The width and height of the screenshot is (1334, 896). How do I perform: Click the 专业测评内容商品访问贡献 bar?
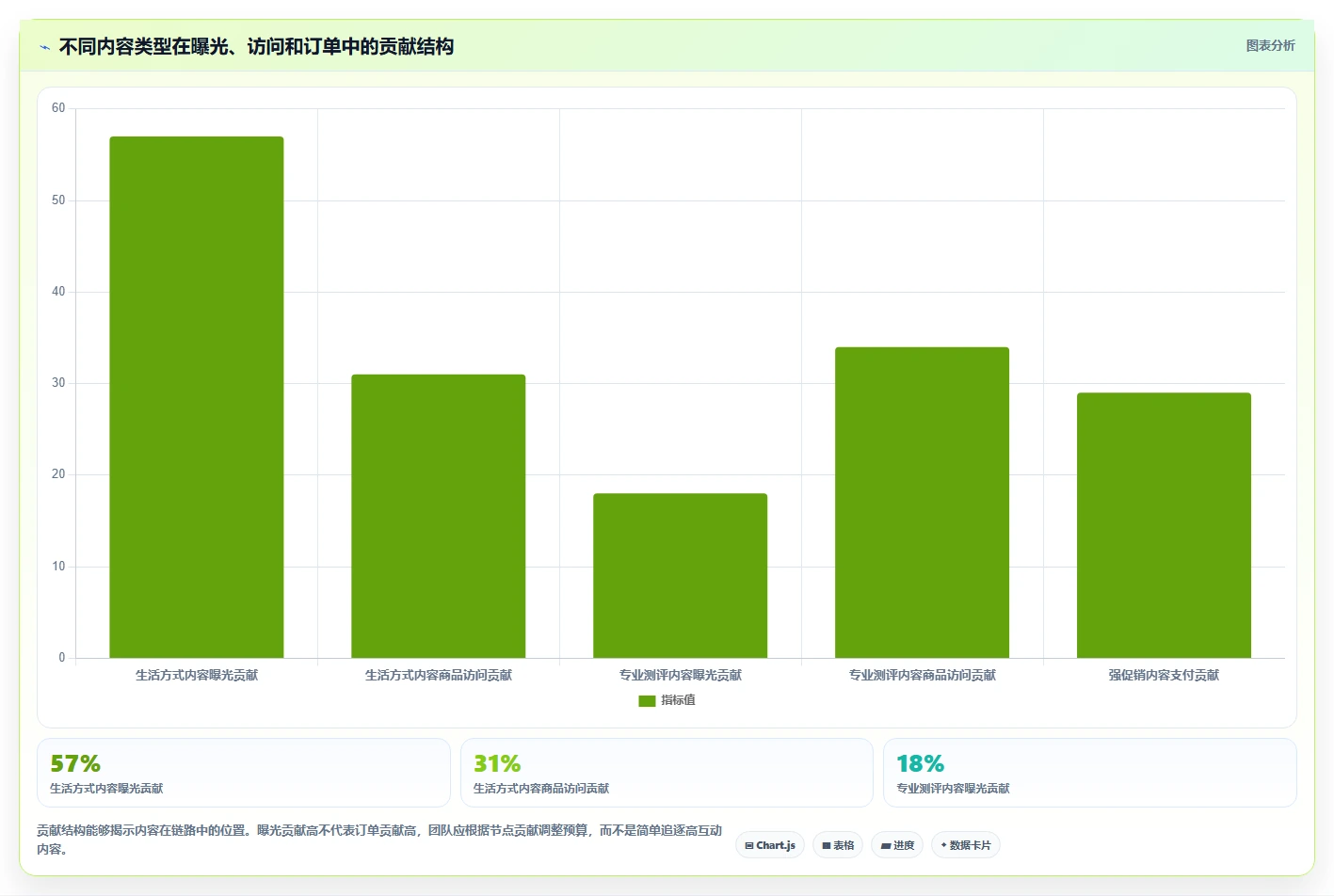(x=923, y=503)
